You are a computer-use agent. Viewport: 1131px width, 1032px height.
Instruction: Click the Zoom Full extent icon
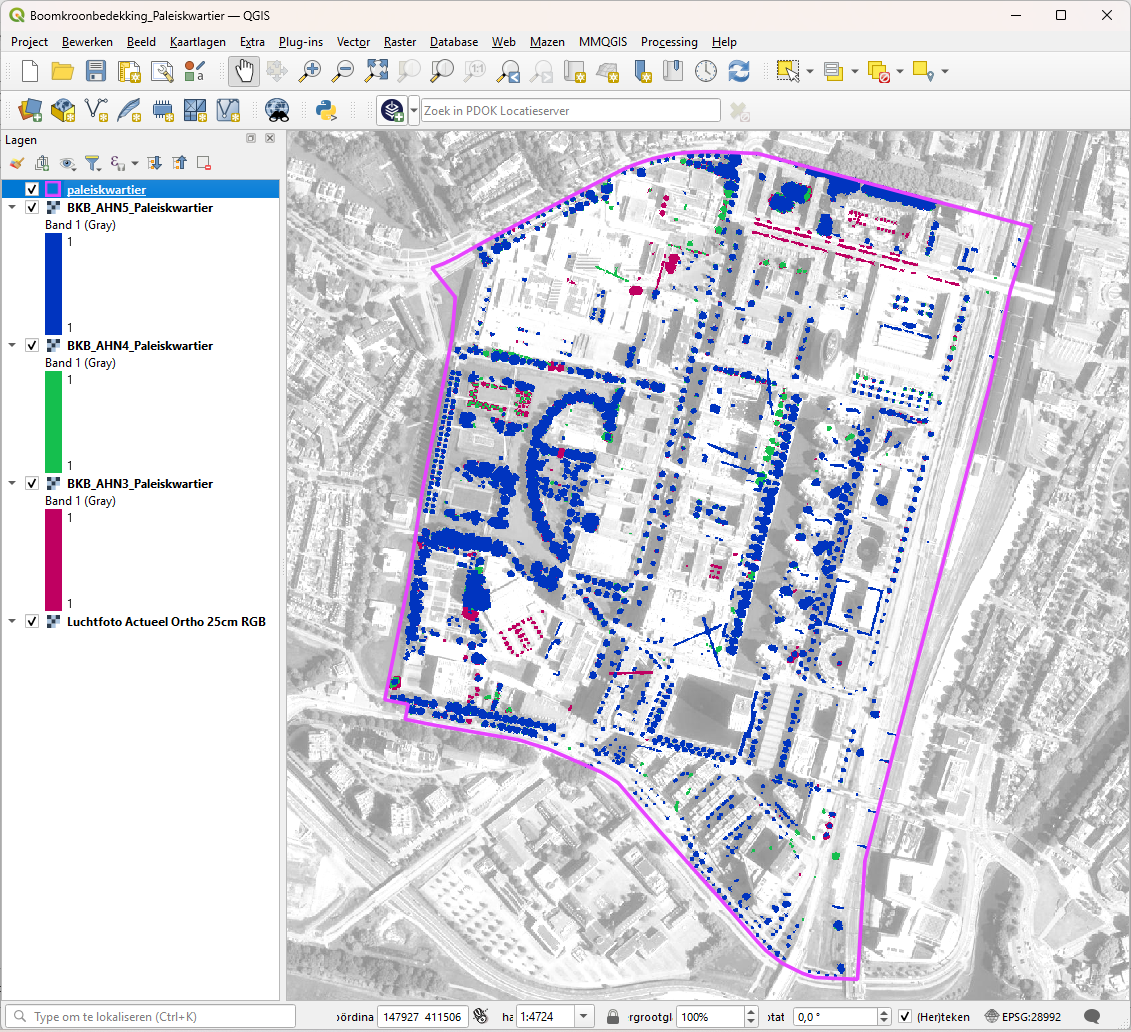pos(376,71)
